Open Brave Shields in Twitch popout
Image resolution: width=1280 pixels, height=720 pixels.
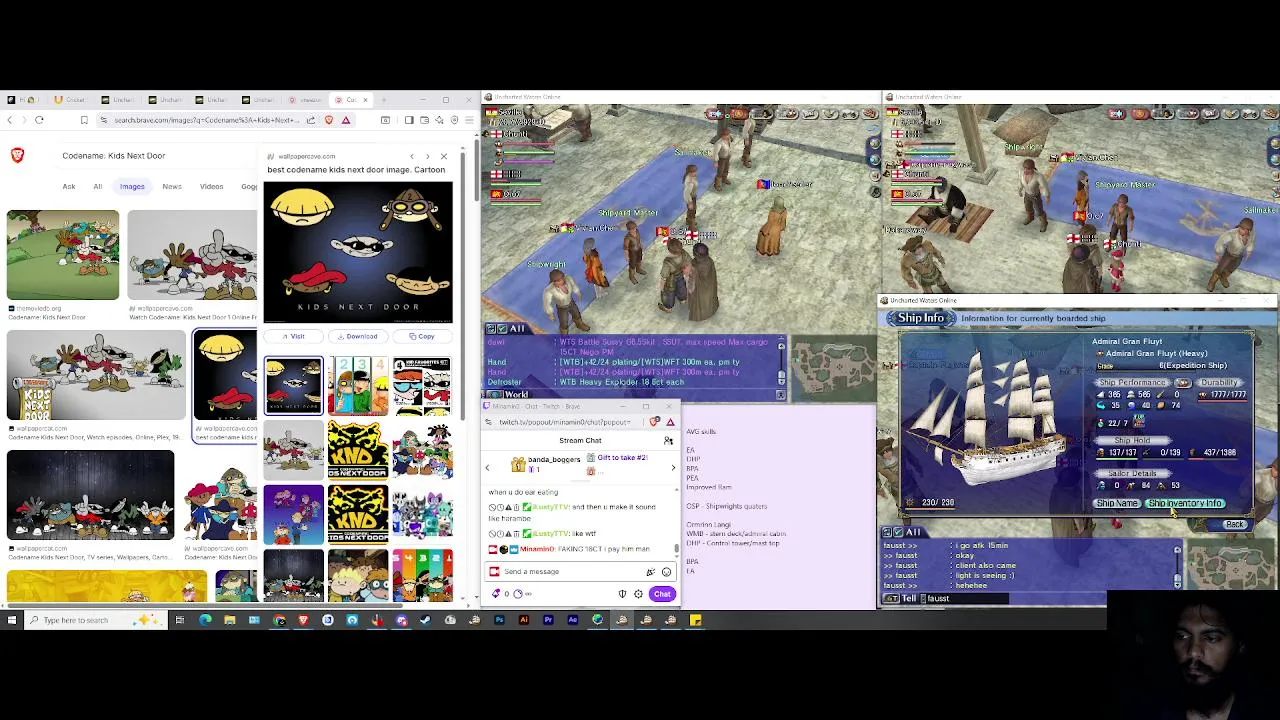click(x=655, y=422)
